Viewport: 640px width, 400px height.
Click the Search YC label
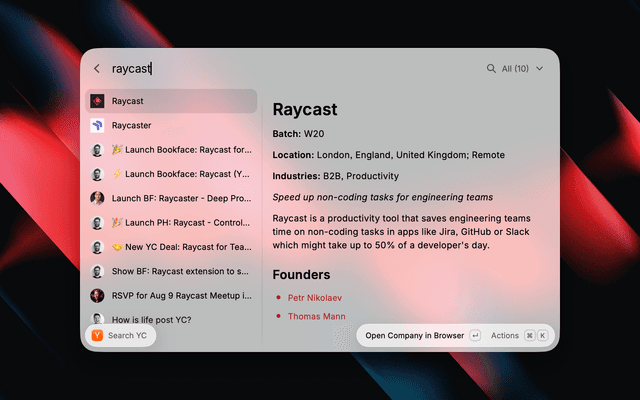tap(127, 336)
